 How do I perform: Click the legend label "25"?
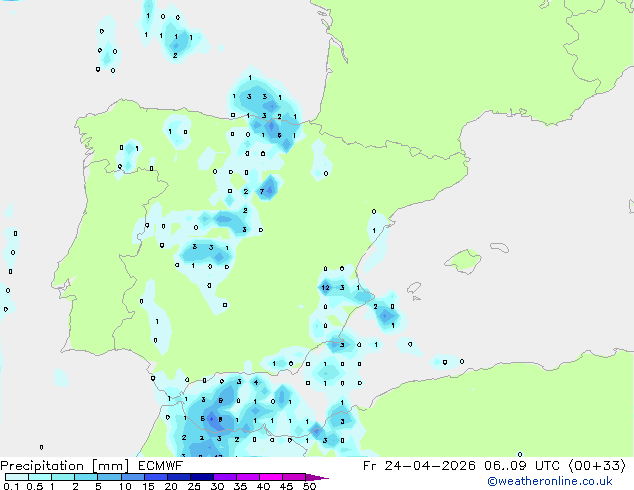click(194, 486)
